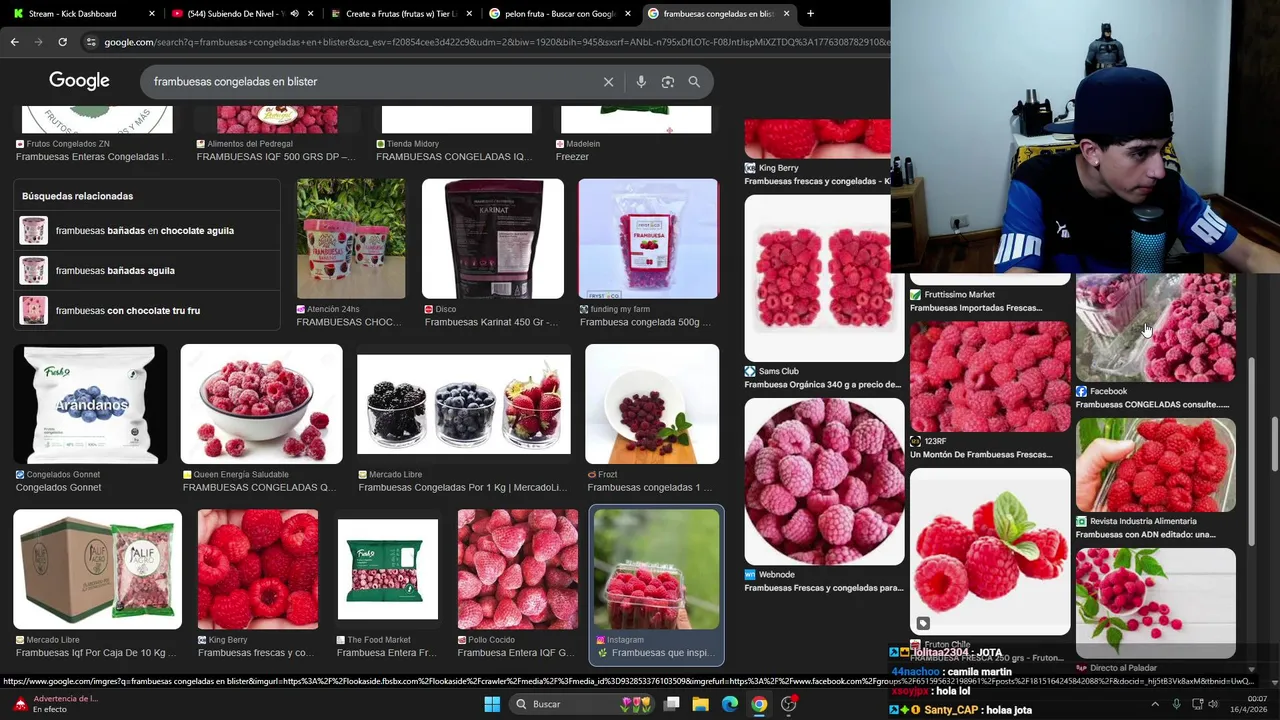
Task: Open Queen Energía Saludable frambuesas bowl image
Action: [x=261, y=404]
